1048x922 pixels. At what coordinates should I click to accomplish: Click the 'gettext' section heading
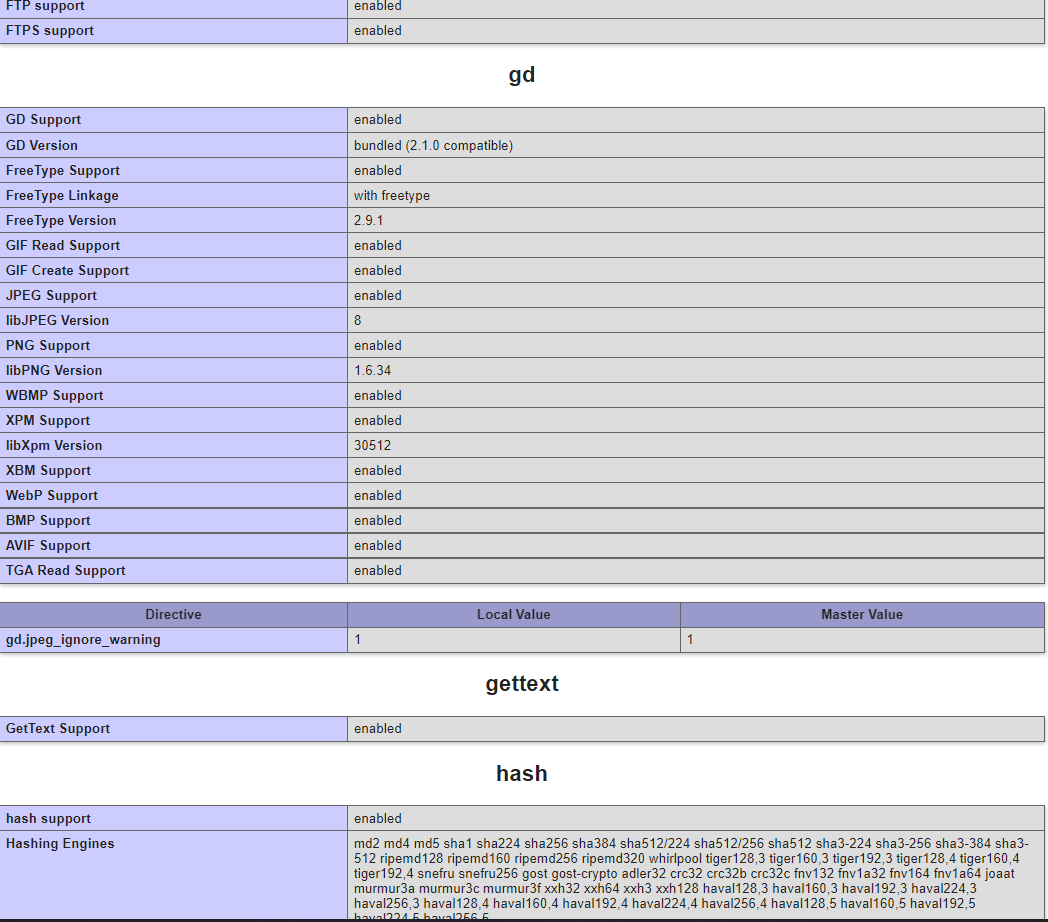(x=522, y=684)
